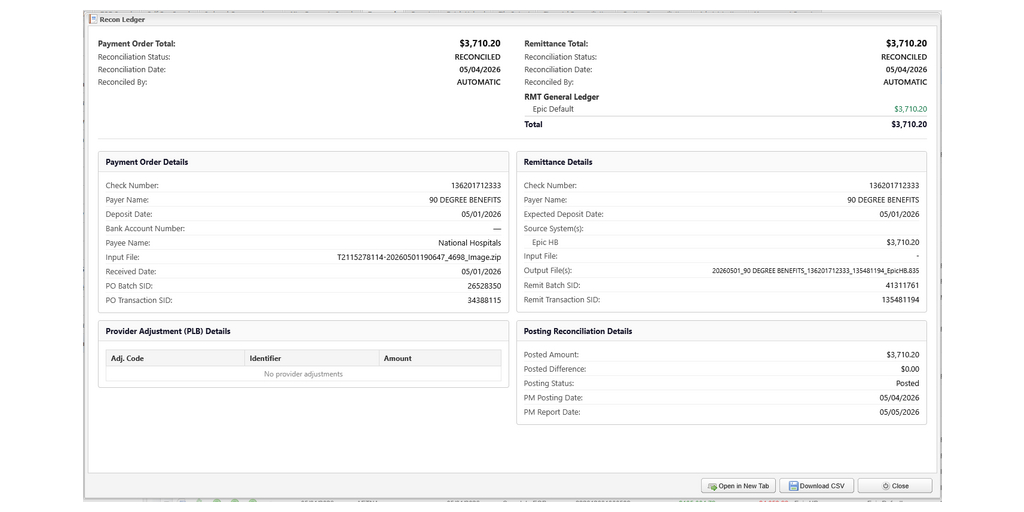Click the Epic Default green amount $3,710.20

tap(910, 109)
